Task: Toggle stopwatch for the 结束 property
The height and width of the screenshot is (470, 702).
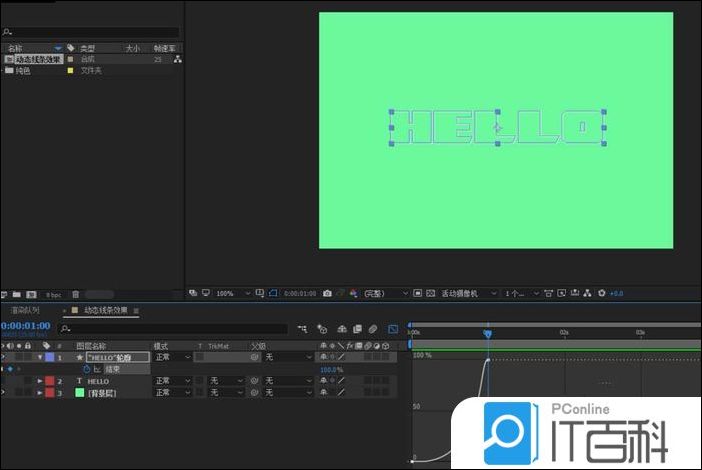Action: [x=87, y=369]
